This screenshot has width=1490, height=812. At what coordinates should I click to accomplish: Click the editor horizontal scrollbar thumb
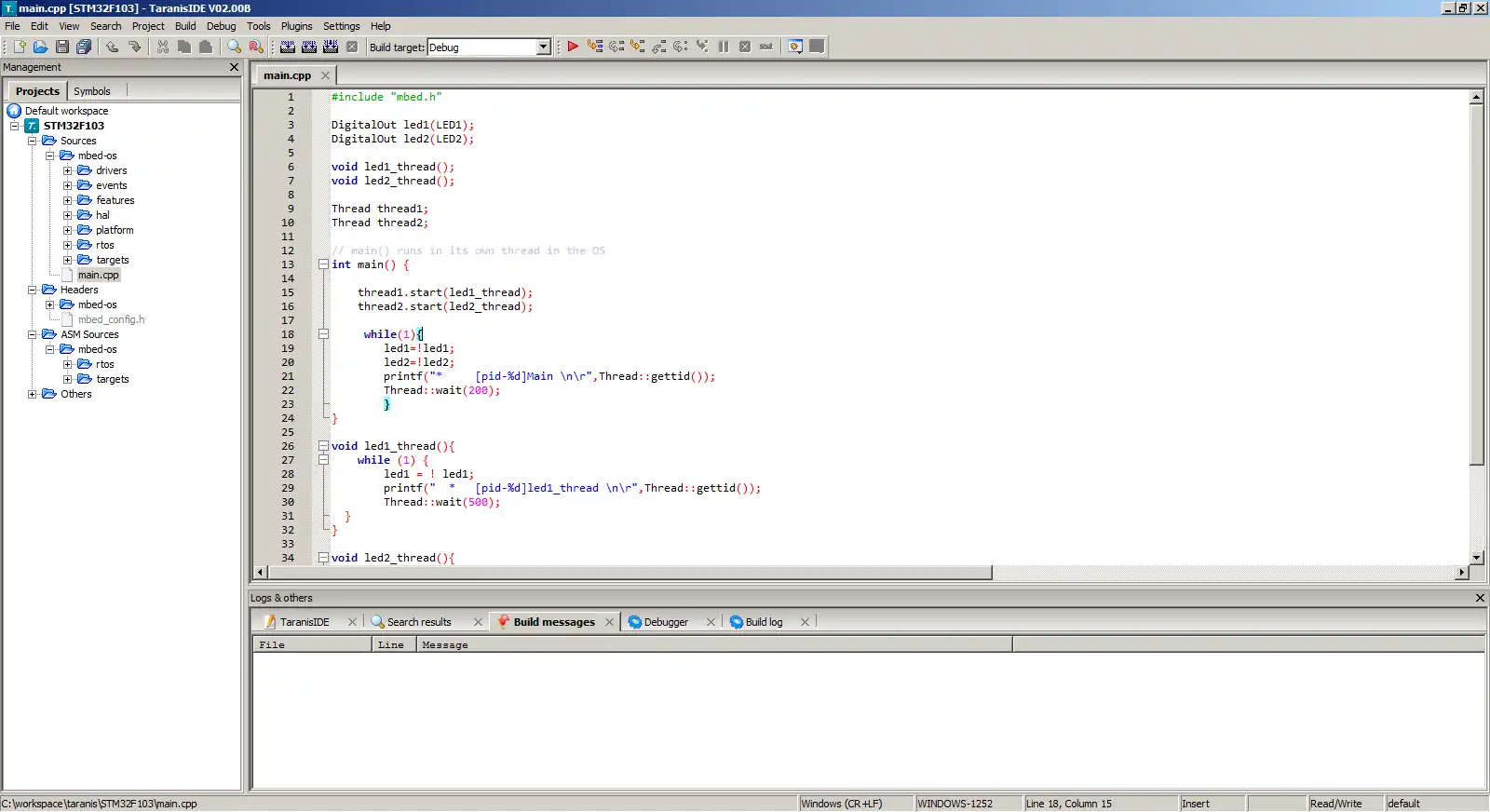tap(630, 573)
